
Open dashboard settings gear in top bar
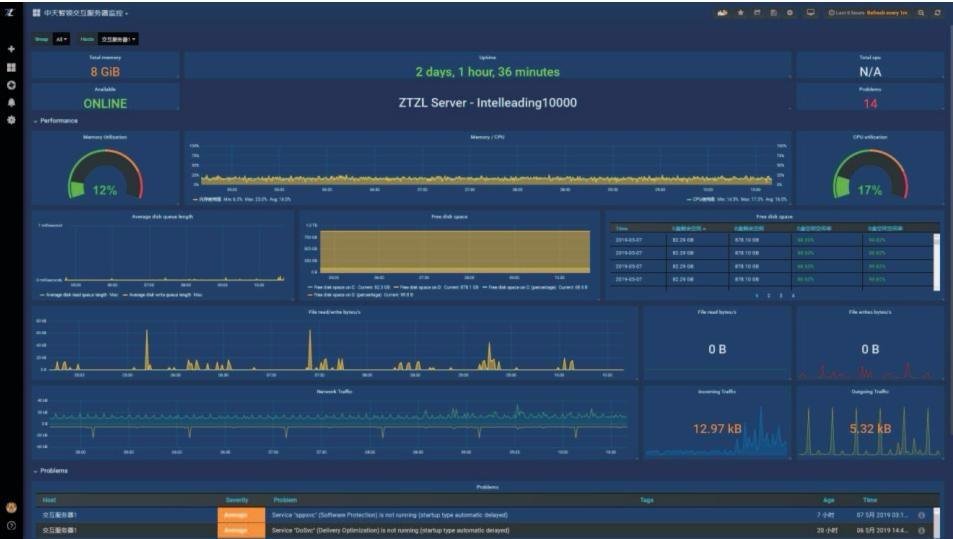789,13
